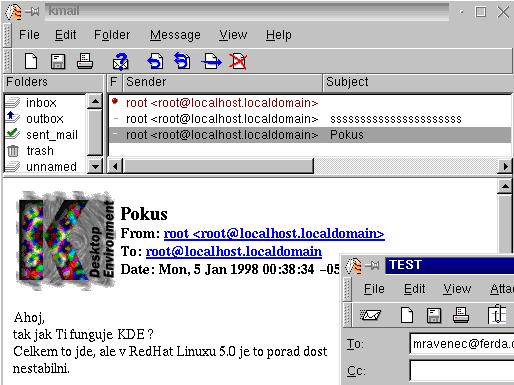
Task: Open View menu in TEST composer window
Action: tap(457, 289)
